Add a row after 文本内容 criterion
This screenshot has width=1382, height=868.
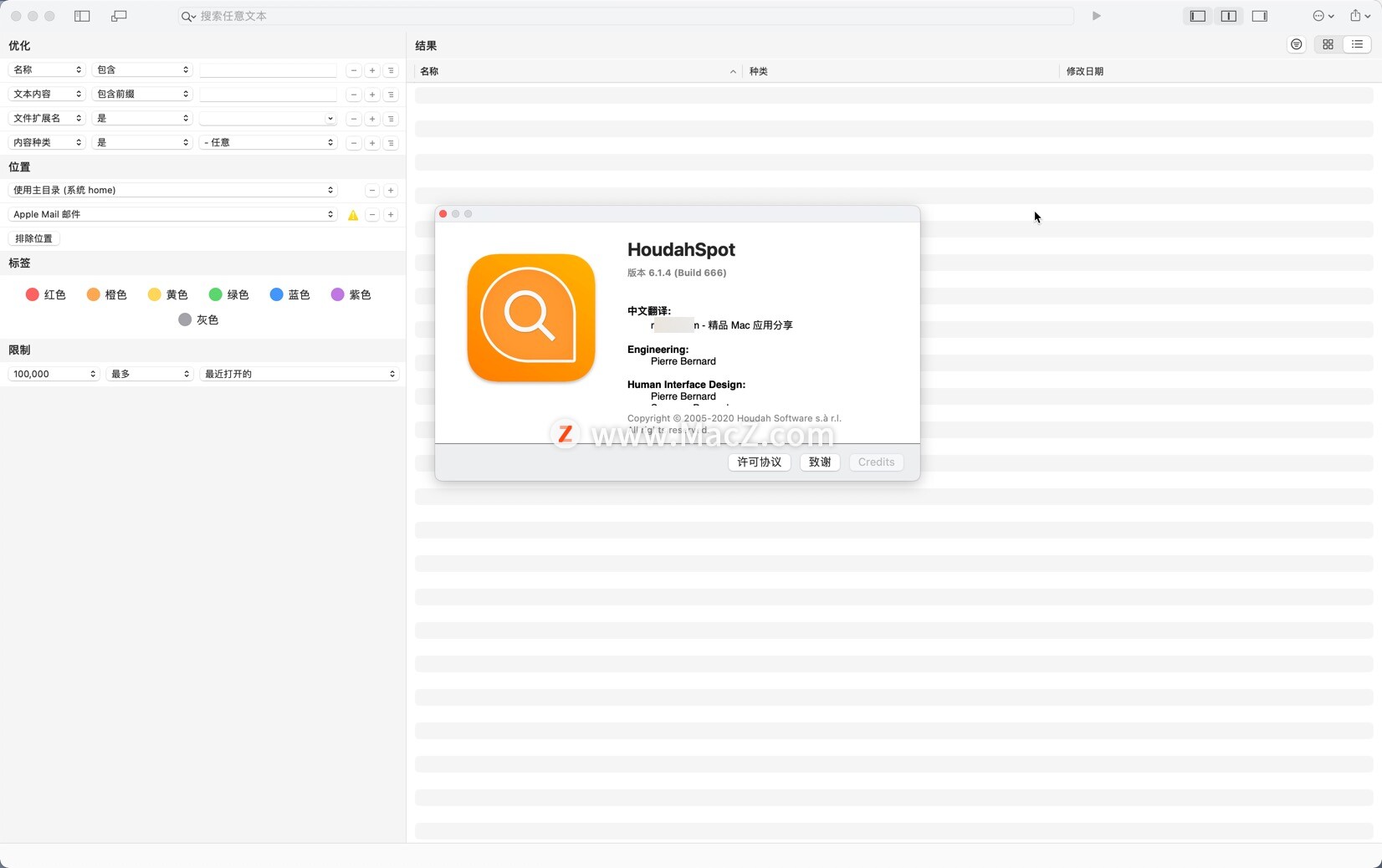tap(372, 95)
